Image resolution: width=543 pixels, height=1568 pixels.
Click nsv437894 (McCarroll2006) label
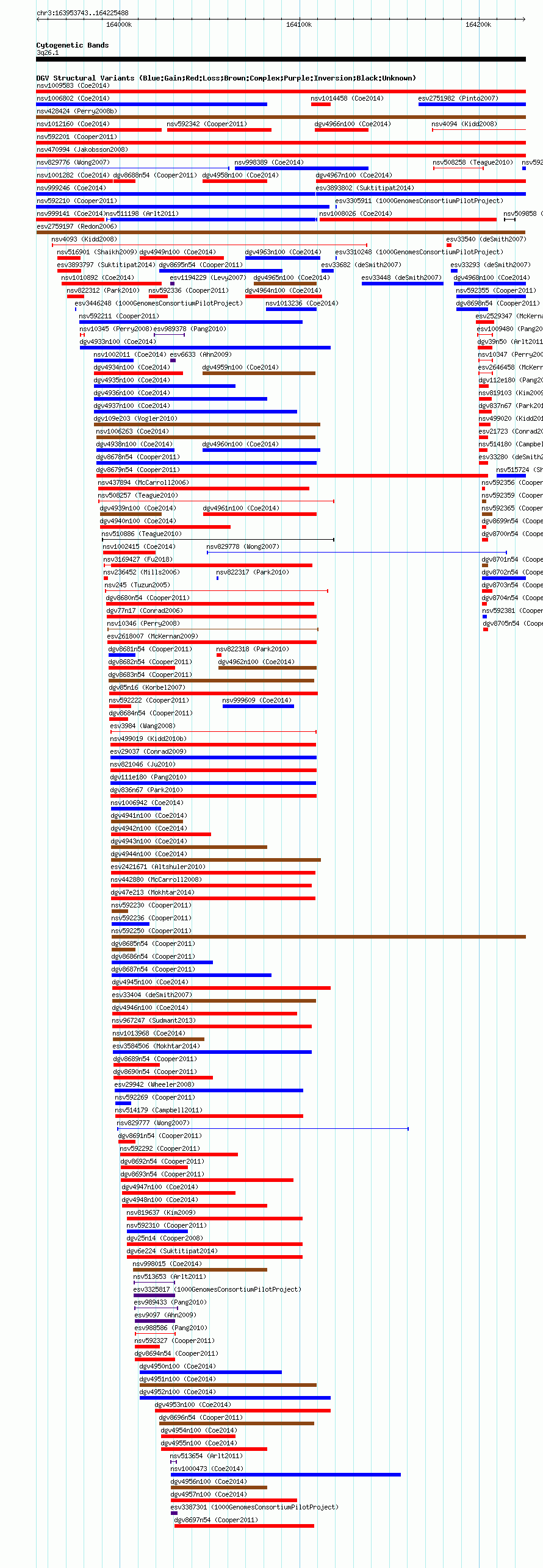pos(143,482)
